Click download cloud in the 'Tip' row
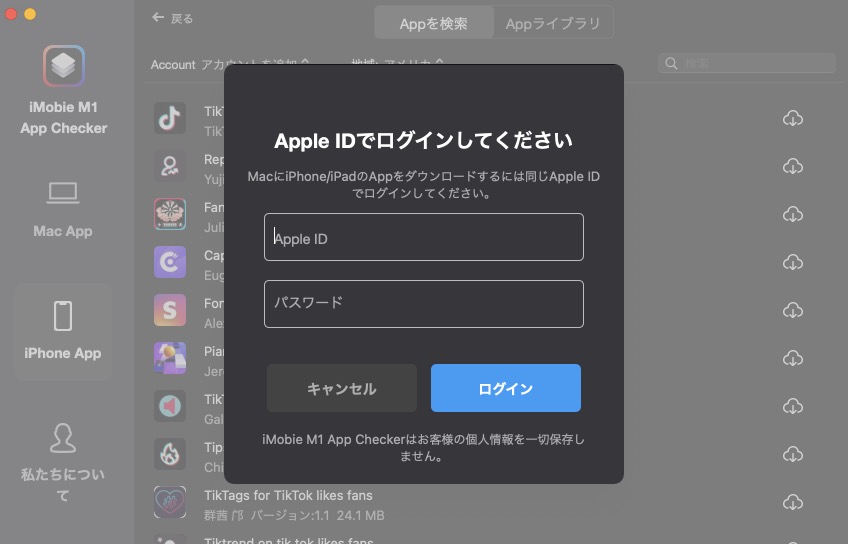The height and width of the screenshot is (544, 848). (793, 455)
